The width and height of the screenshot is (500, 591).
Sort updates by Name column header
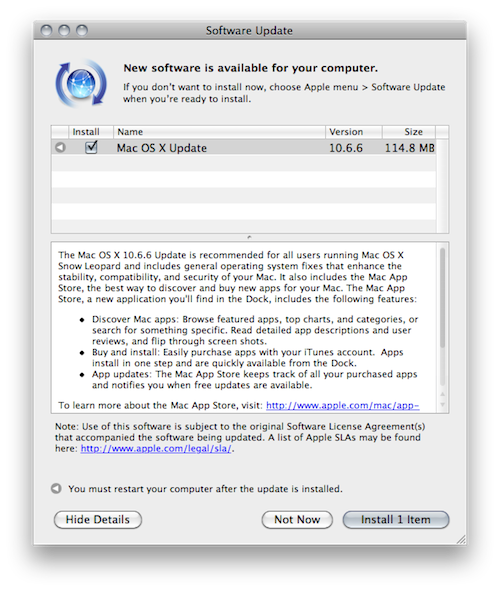[x=219, y=132]
